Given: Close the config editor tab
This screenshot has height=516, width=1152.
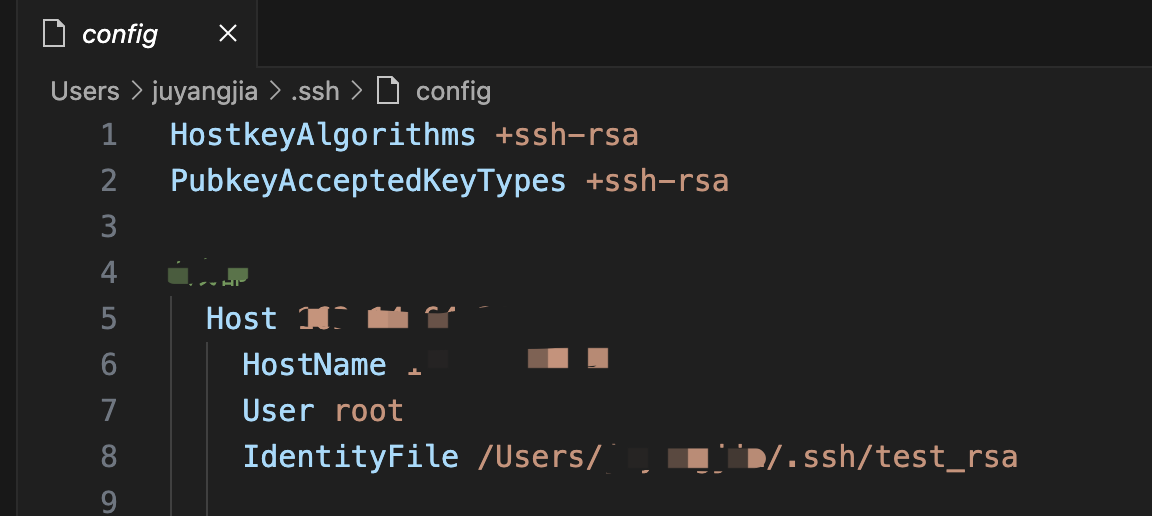Looking at the screenshot, I should (228, 34).
